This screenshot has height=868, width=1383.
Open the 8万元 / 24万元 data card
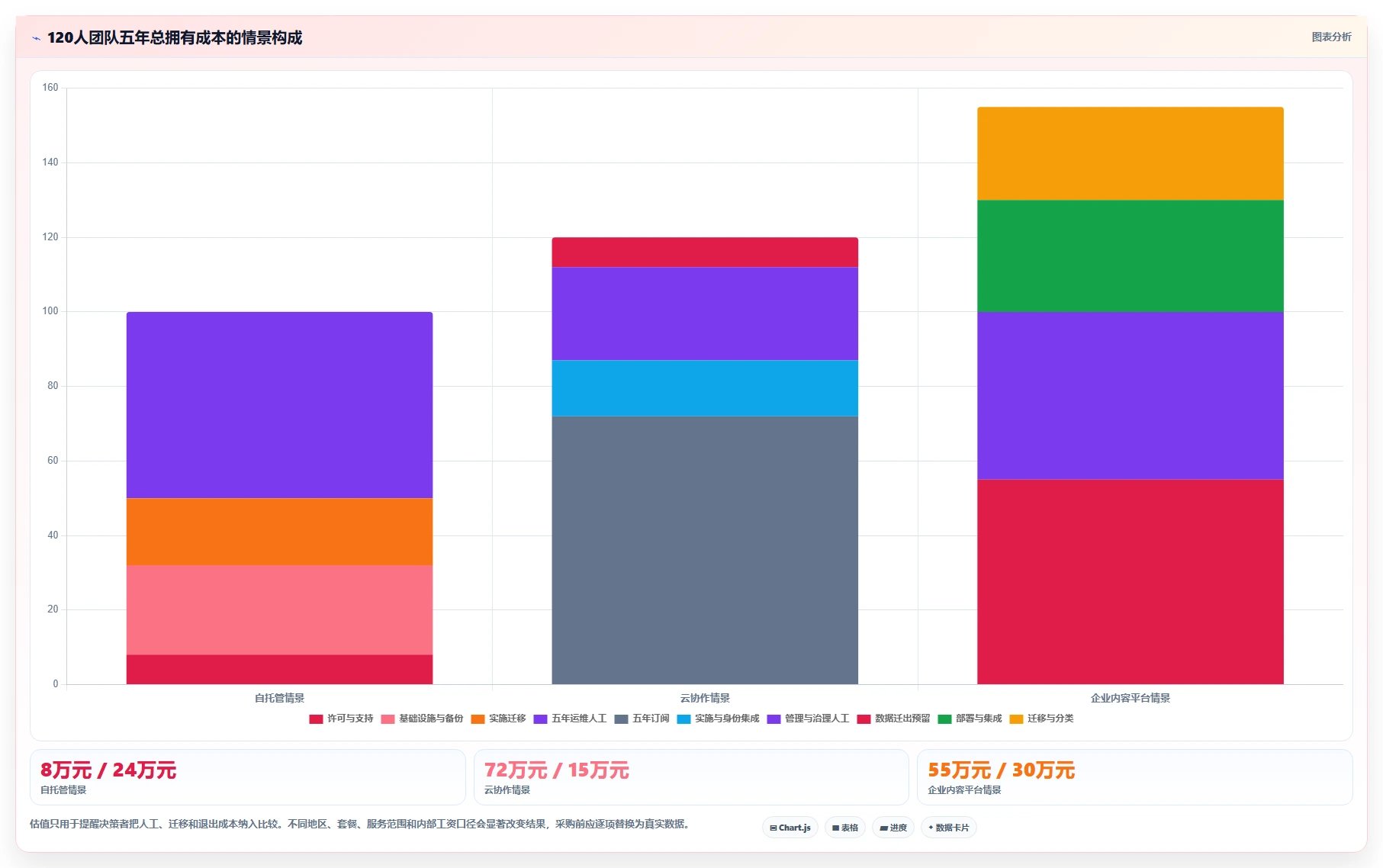coord(248,777)
